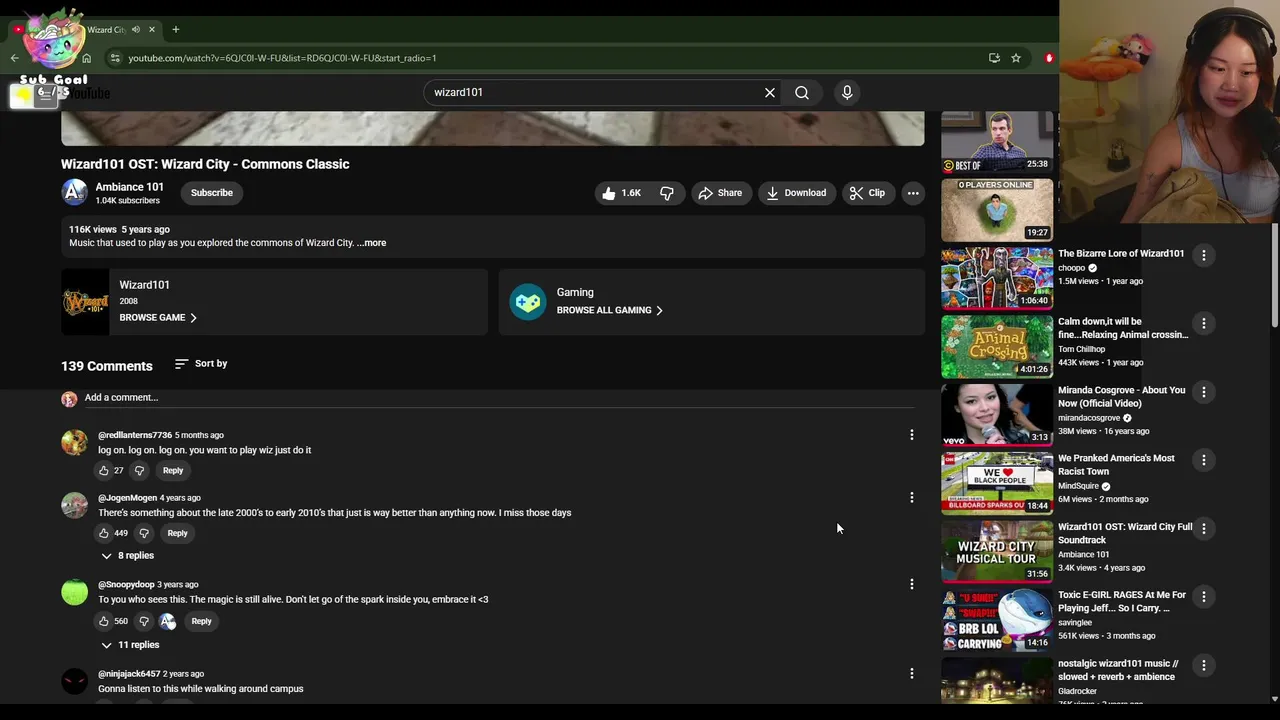The height and width of the screenshot is (720, 1280).
Task: Like the video with thumbs up 1.6K
Action: [621, 193]
